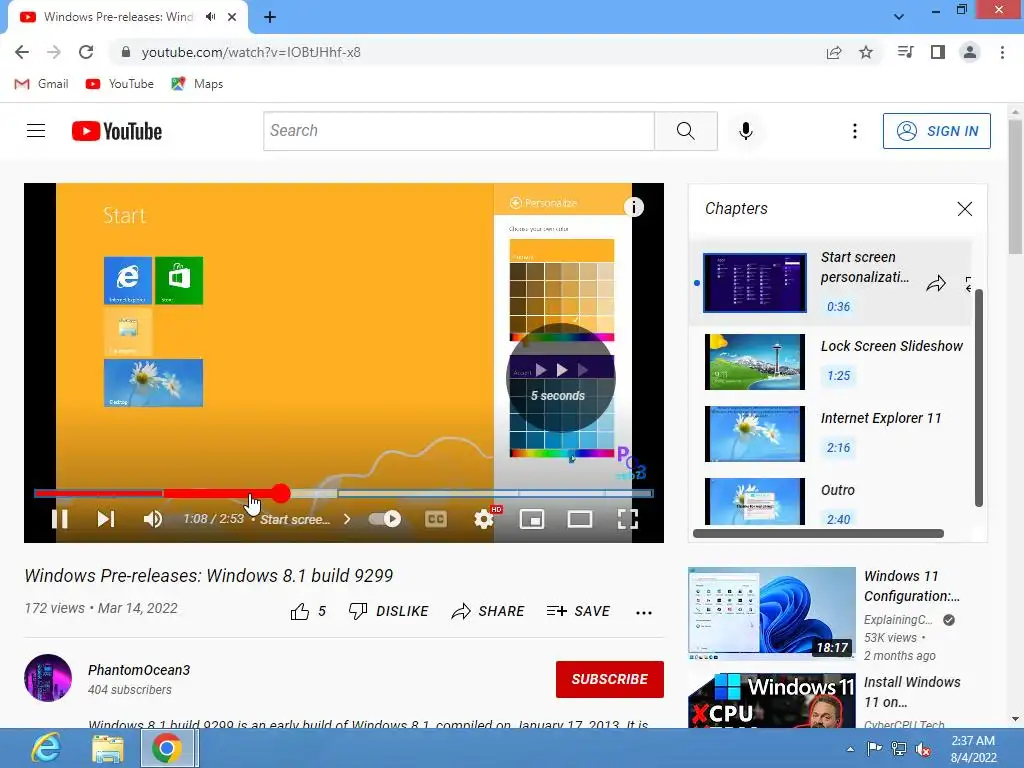Mute the video player volume
This screenshot has width=1024, height=768.
click(153, 519)
